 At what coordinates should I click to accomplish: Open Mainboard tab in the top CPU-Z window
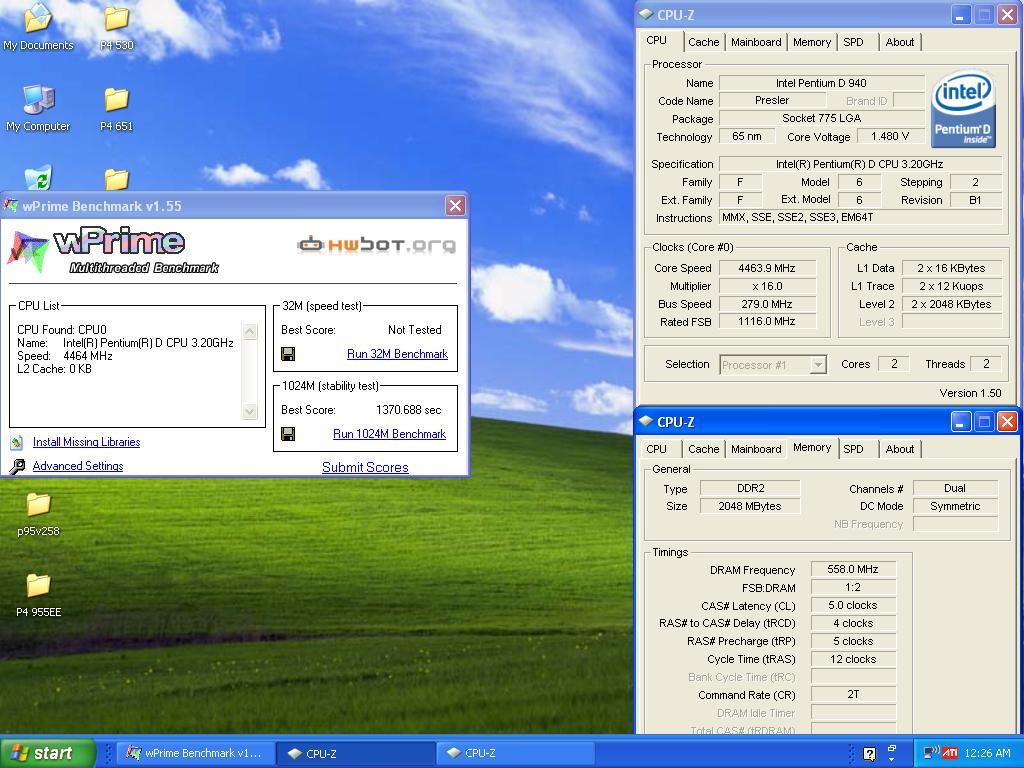point(756,42)
